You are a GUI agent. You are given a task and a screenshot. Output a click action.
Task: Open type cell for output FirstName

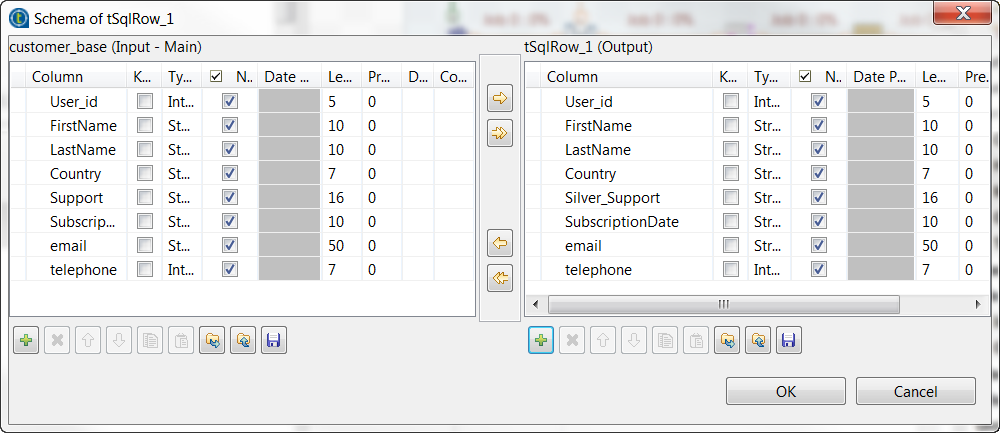tap(770, 126)
